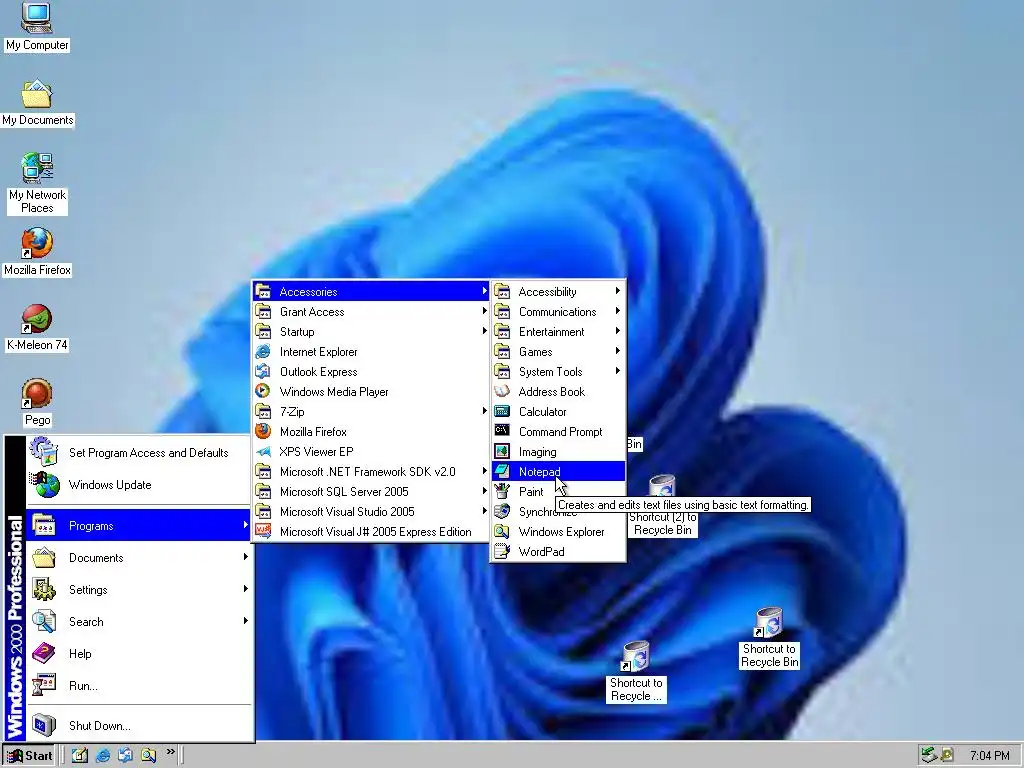1024x768 pixels.
Task: Launch Imaging from Accessories
Action: coord(558,452)
